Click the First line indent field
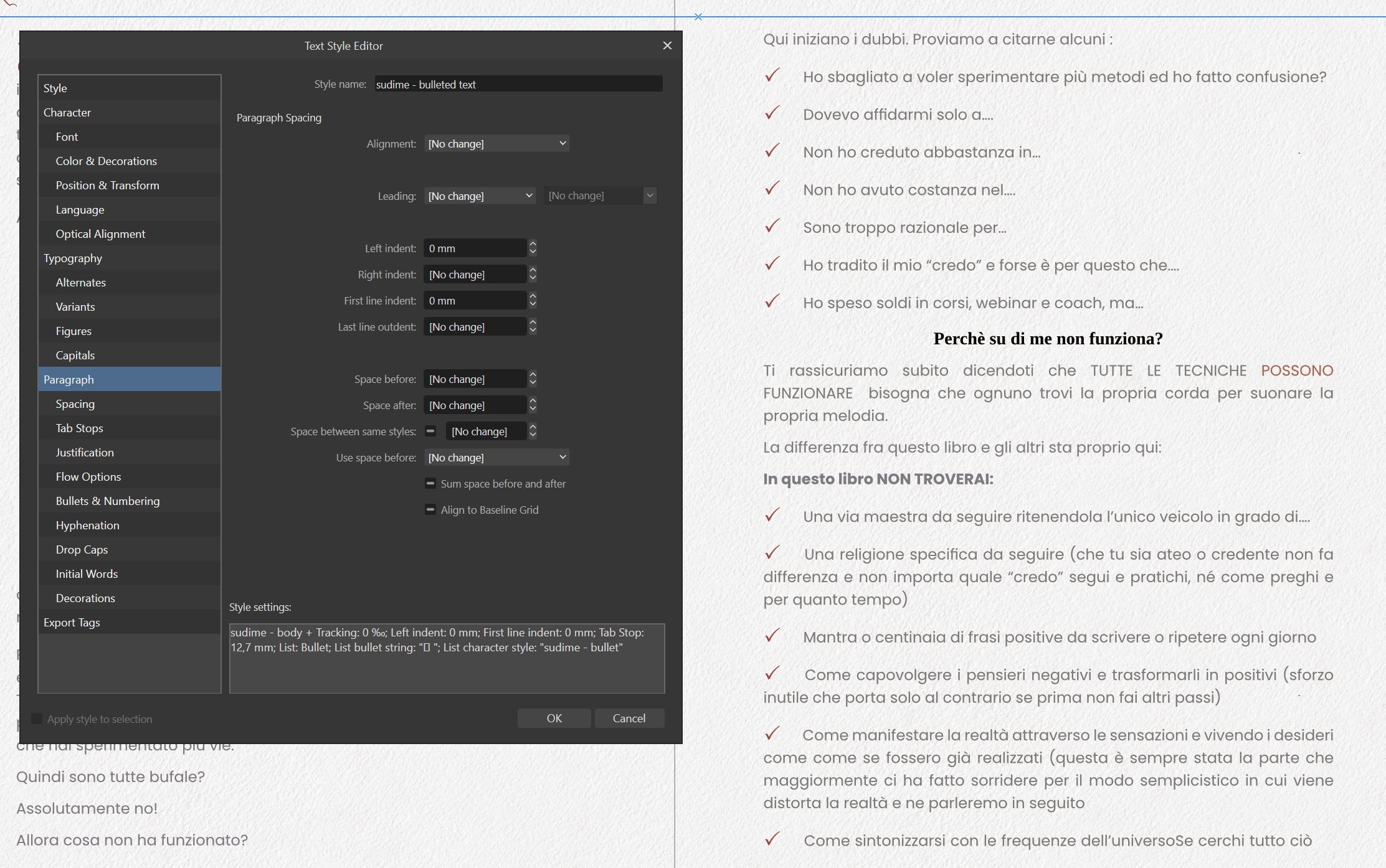 coord(475,301)
